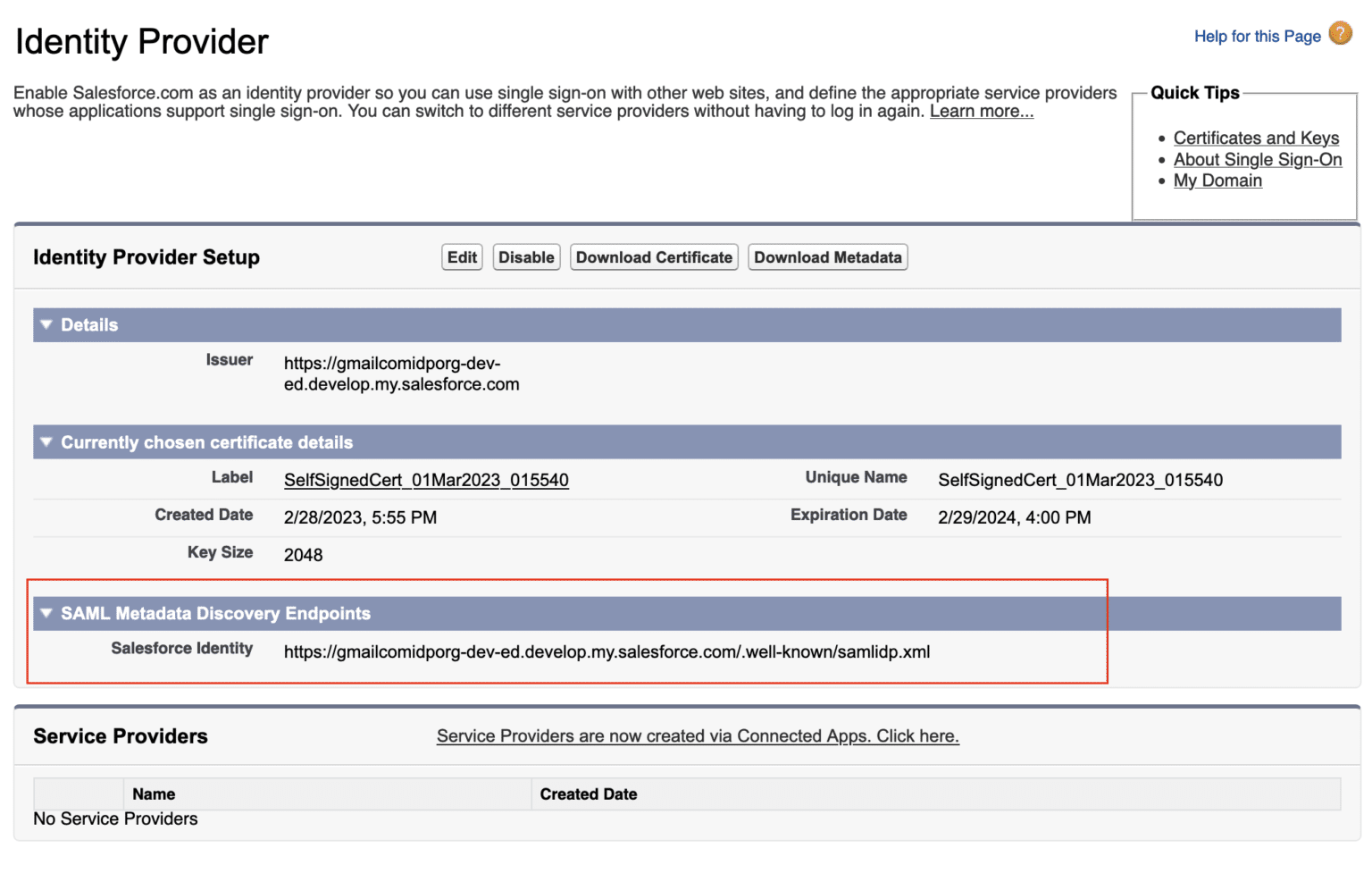
Task: Open Help for this Page
Action: tap(1257, 36)
